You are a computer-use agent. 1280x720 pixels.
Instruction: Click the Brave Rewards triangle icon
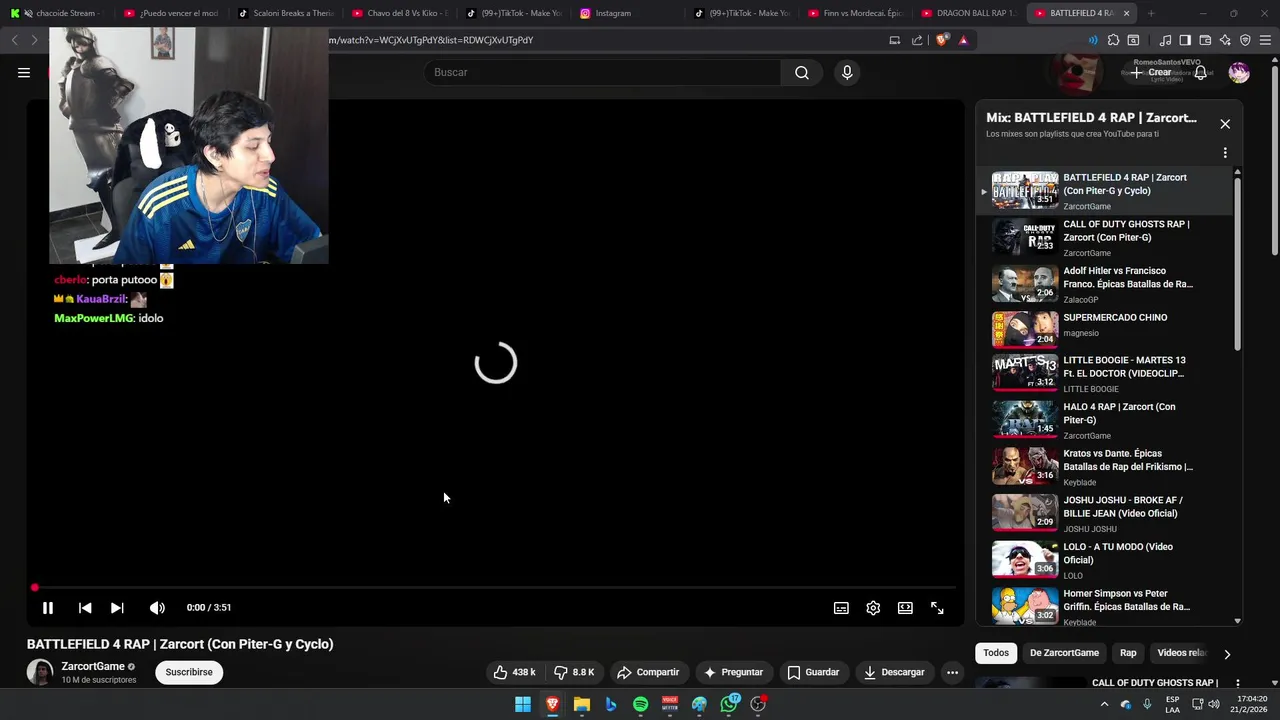point(963,40)
